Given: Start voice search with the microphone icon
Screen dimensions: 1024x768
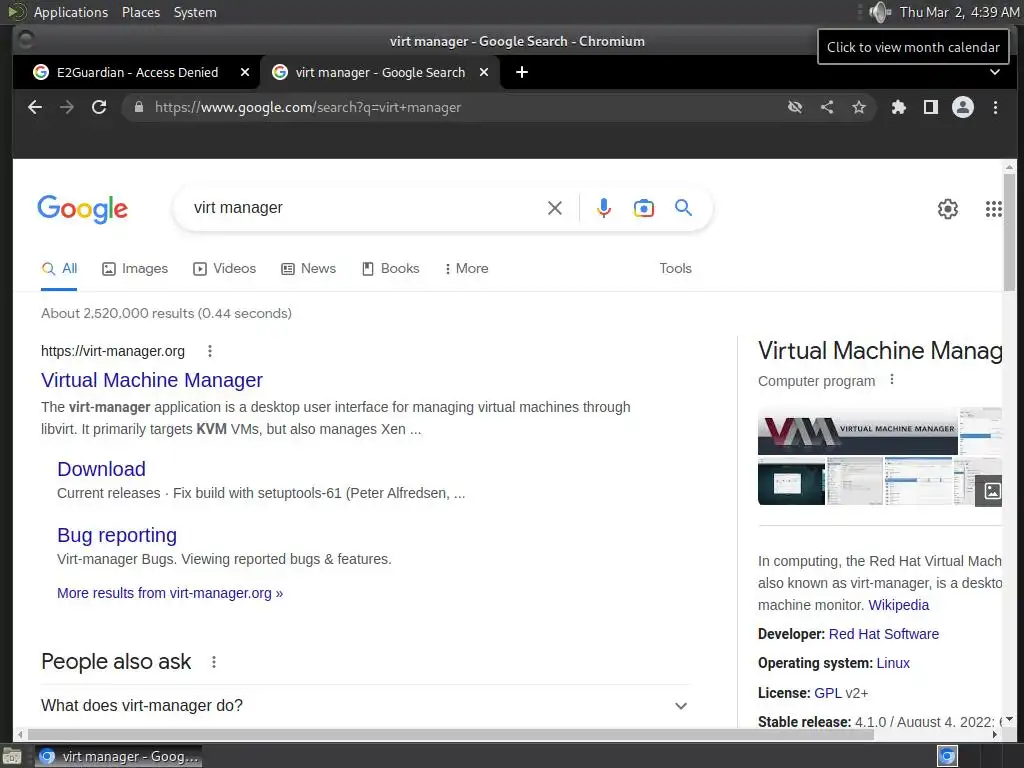Looking at the screenshot, I should [x=604, y=208].
